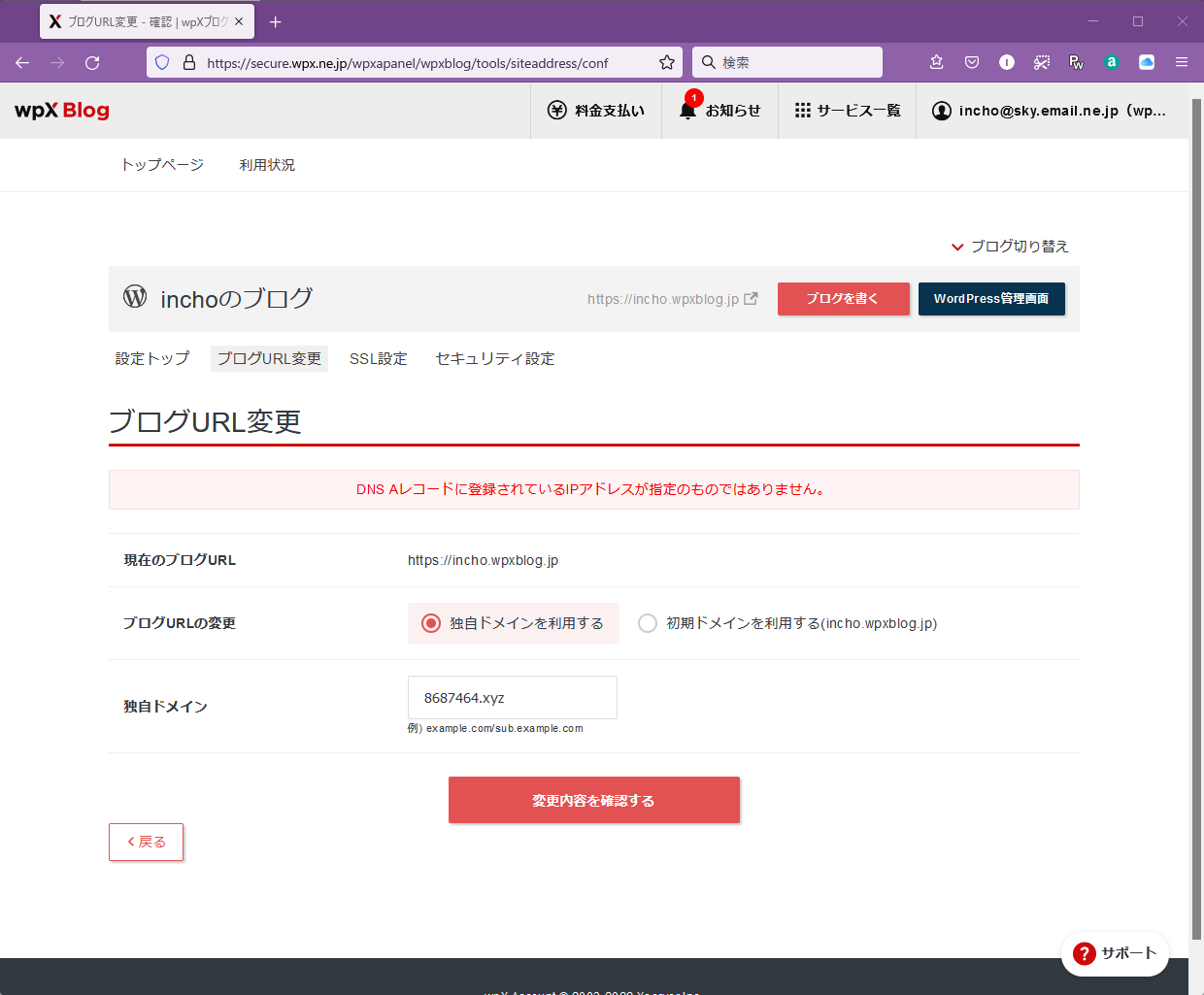Click the 料金支払い yen icon
The image size is (1204, 995).
coord(556,111)
